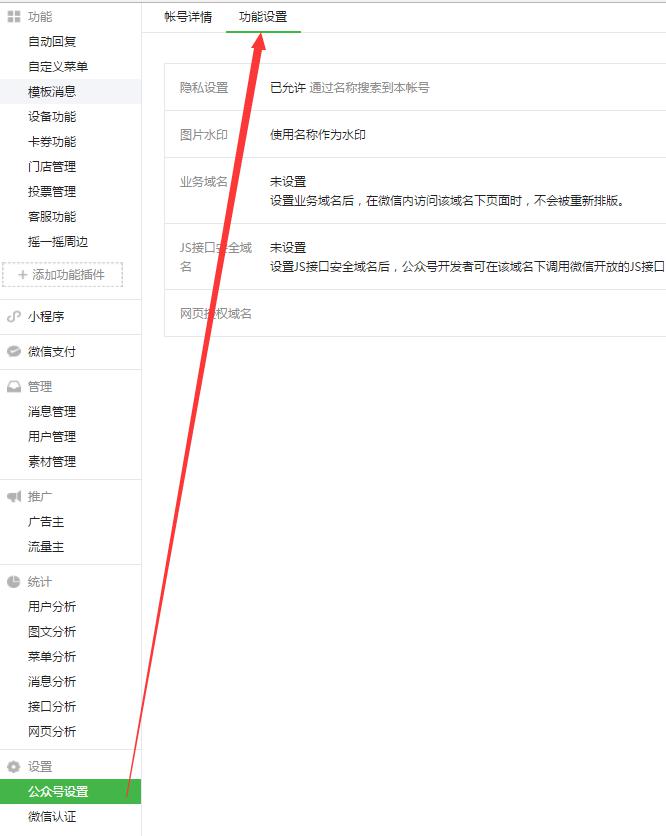Open 用户分析 under 统计
The width and height of the screenshot is (666, 836).
(x=52, y=607)
